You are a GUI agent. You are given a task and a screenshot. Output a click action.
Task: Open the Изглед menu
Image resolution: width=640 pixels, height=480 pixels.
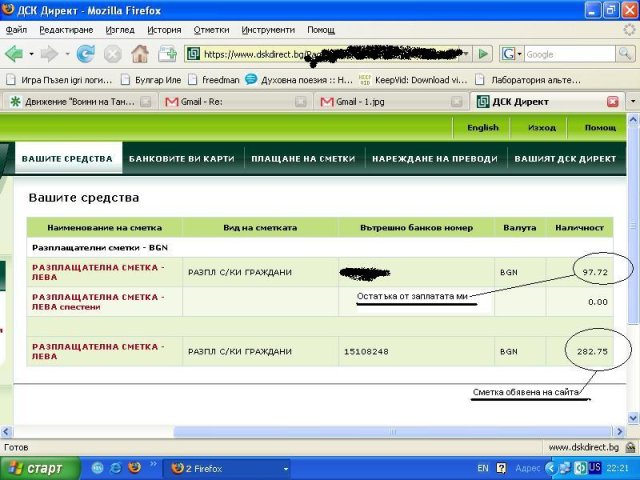click(120, 30)
